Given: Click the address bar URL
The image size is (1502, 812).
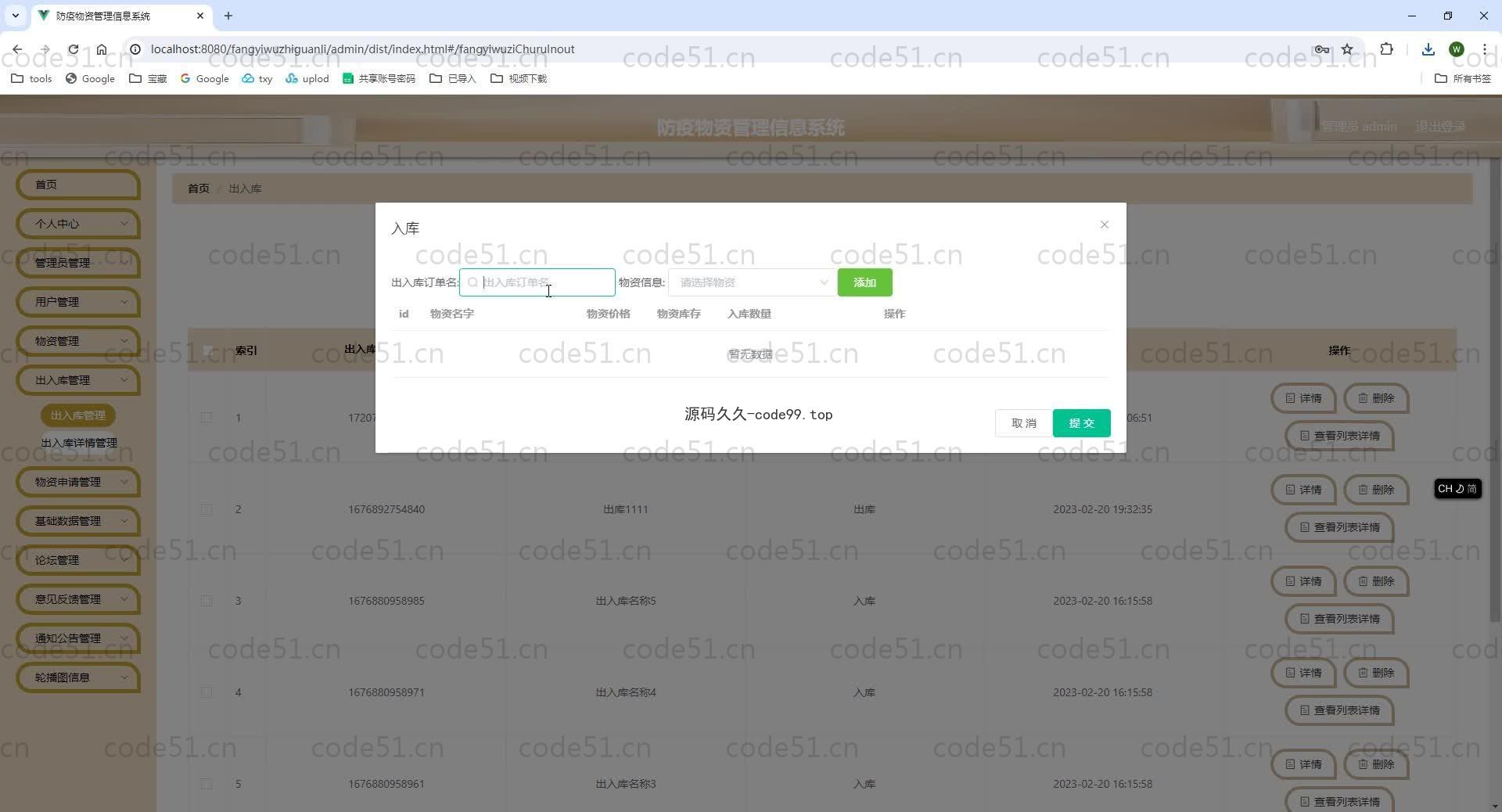Looking at the screenshot, I should point(362,49).
